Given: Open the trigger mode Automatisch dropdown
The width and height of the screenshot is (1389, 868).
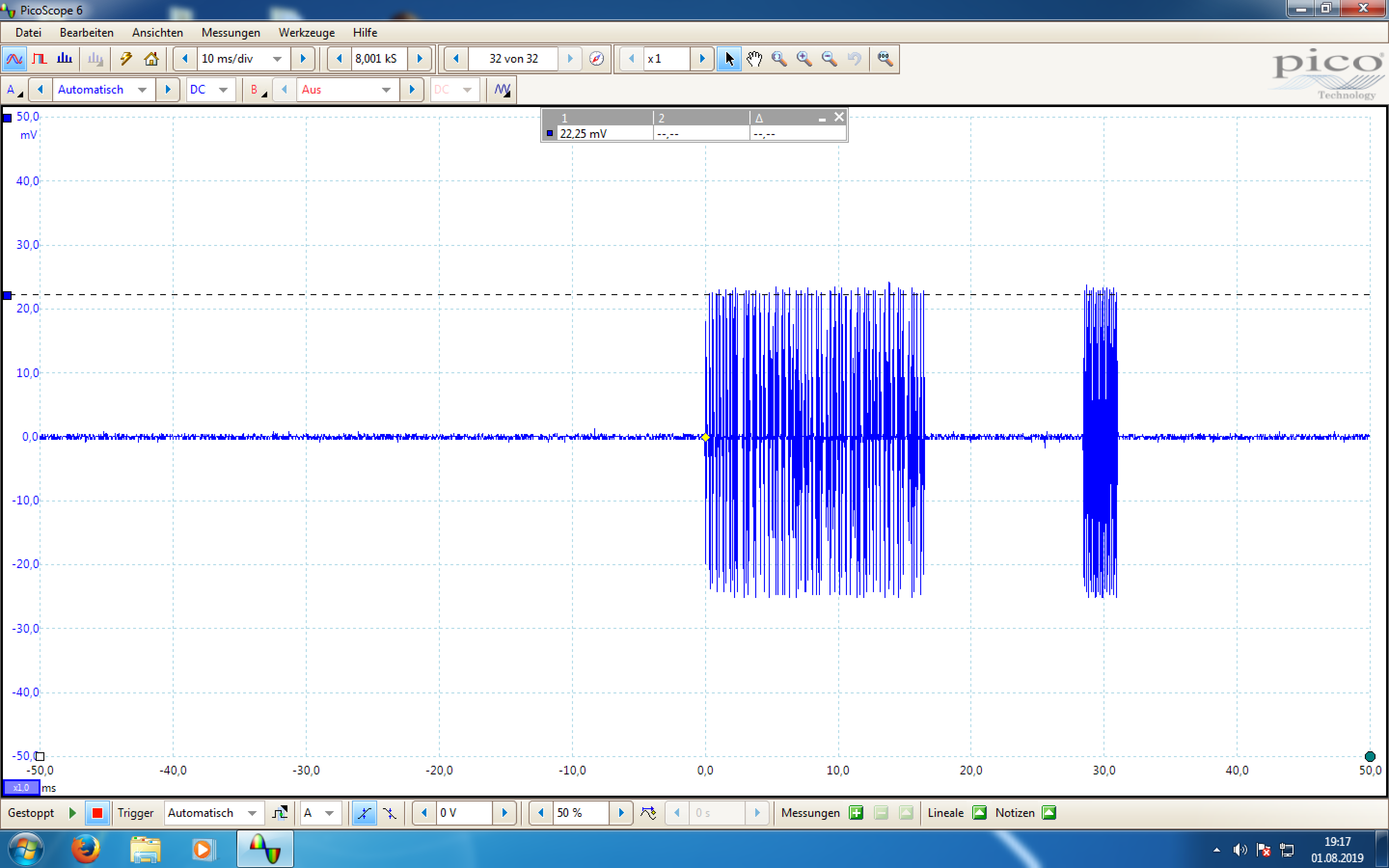Looking at the screenshot, I should pyautogui.click(x=252, y=813).
